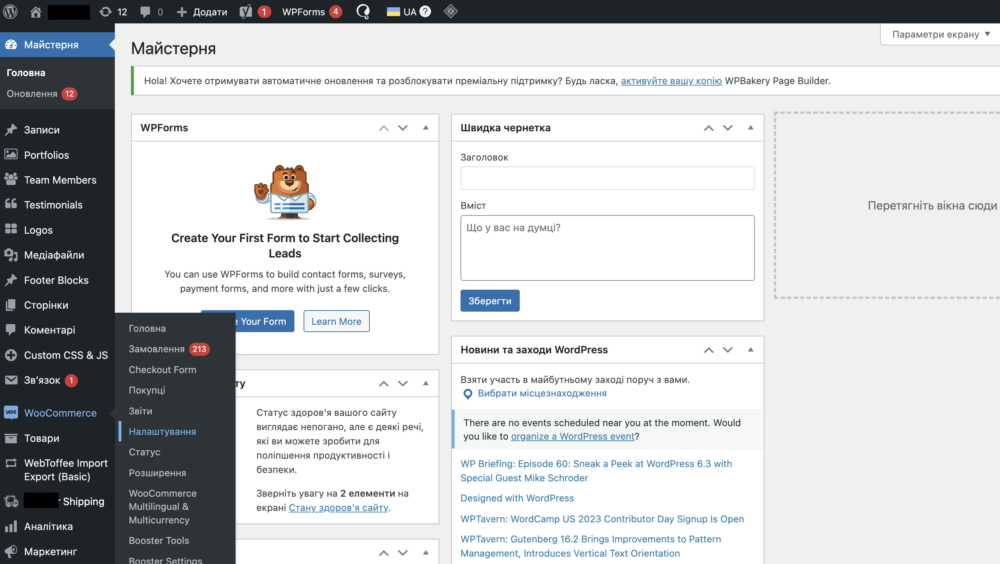This screenshot has height=564, width=1000.
Task: Open Вибрати місцезнаходження link
Action: pyautogui.click(x=542, y=393)
